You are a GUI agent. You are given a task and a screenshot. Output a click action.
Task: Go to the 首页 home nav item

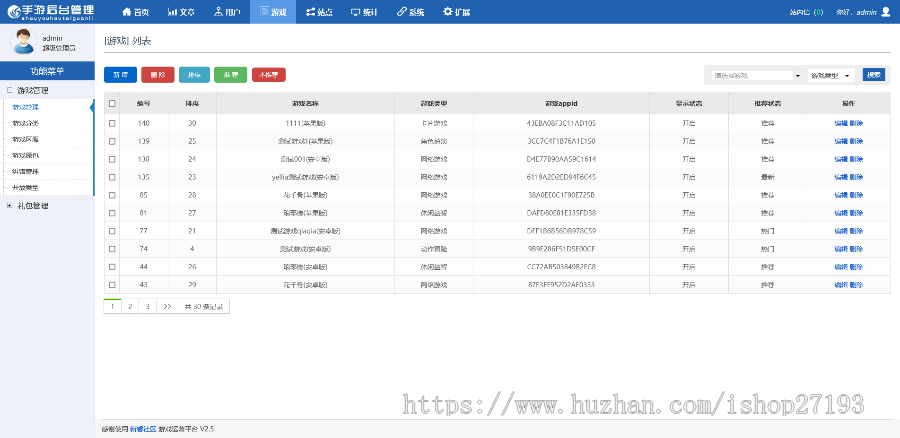pyautogui.click(x=135, y=12)
